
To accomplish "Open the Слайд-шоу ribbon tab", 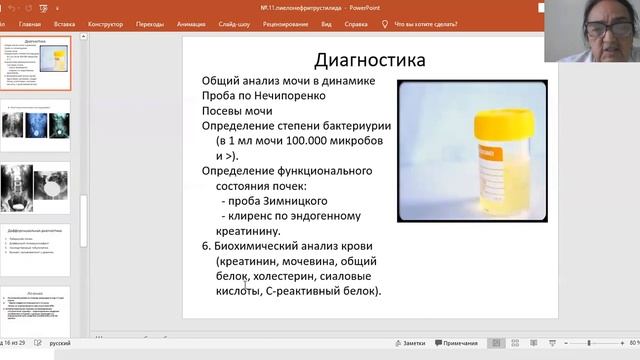I will (234, 24).
